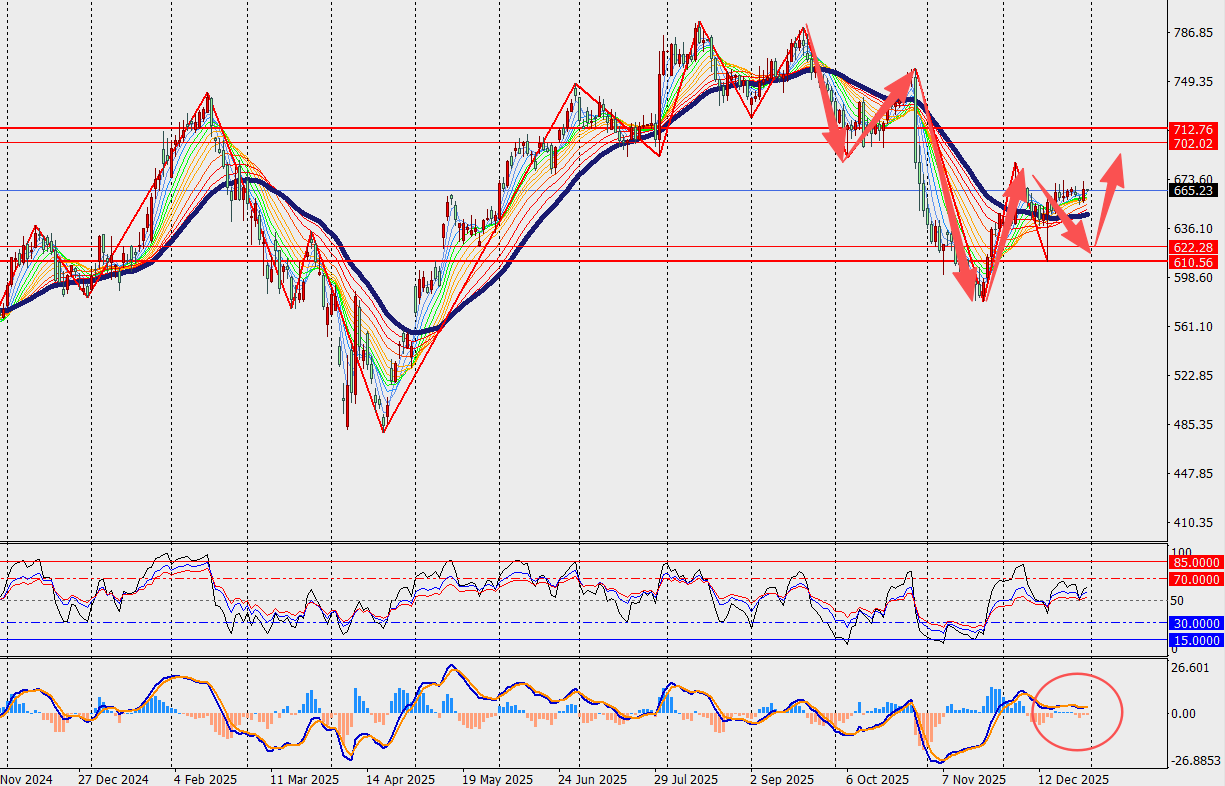Screen dimensions: 1225x786
Task: Click the 786.85 value on the price axis
Action: (1192, 33)
